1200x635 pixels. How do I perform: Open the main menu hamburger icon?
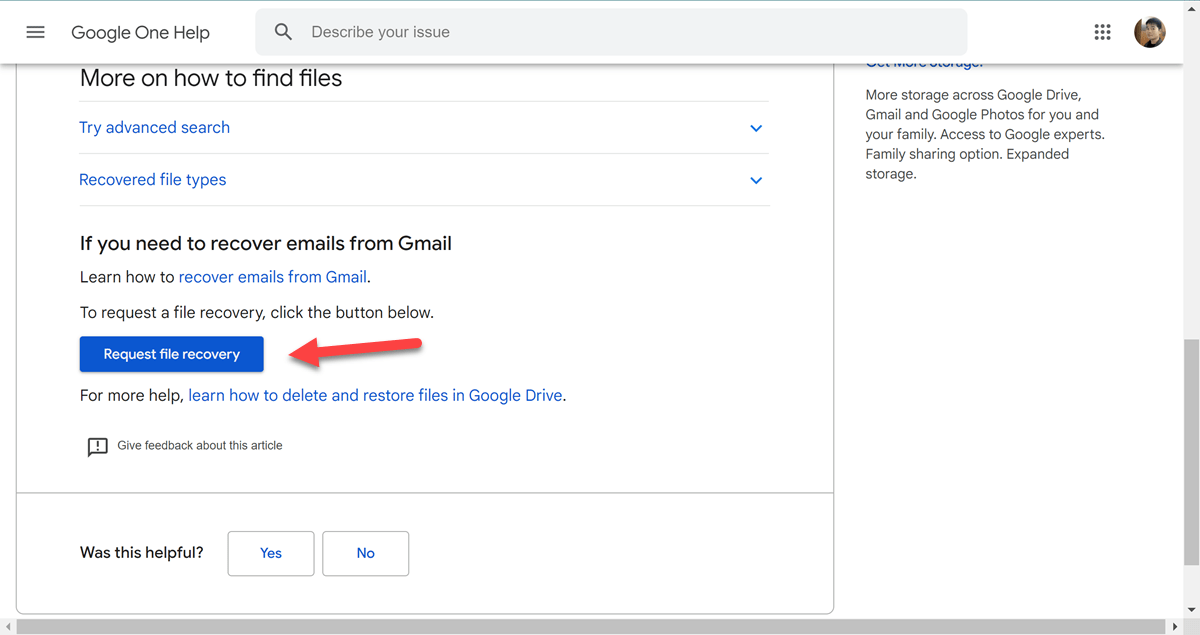point(36,32)
